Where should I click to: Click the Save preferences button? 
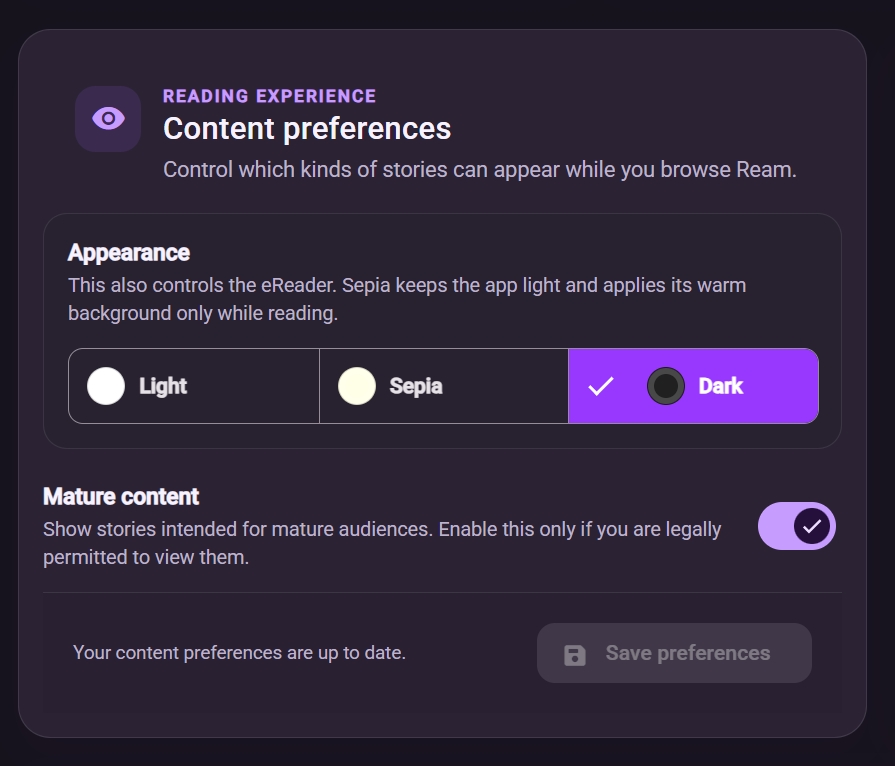click(x=674, y=653)
